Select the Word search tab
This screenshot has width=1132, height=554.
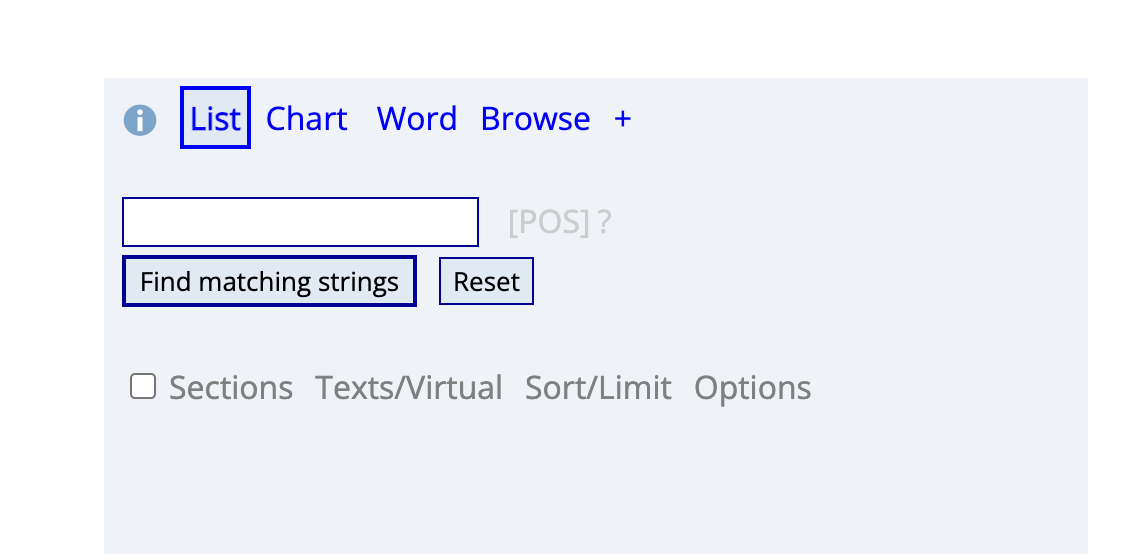(416, 119)
